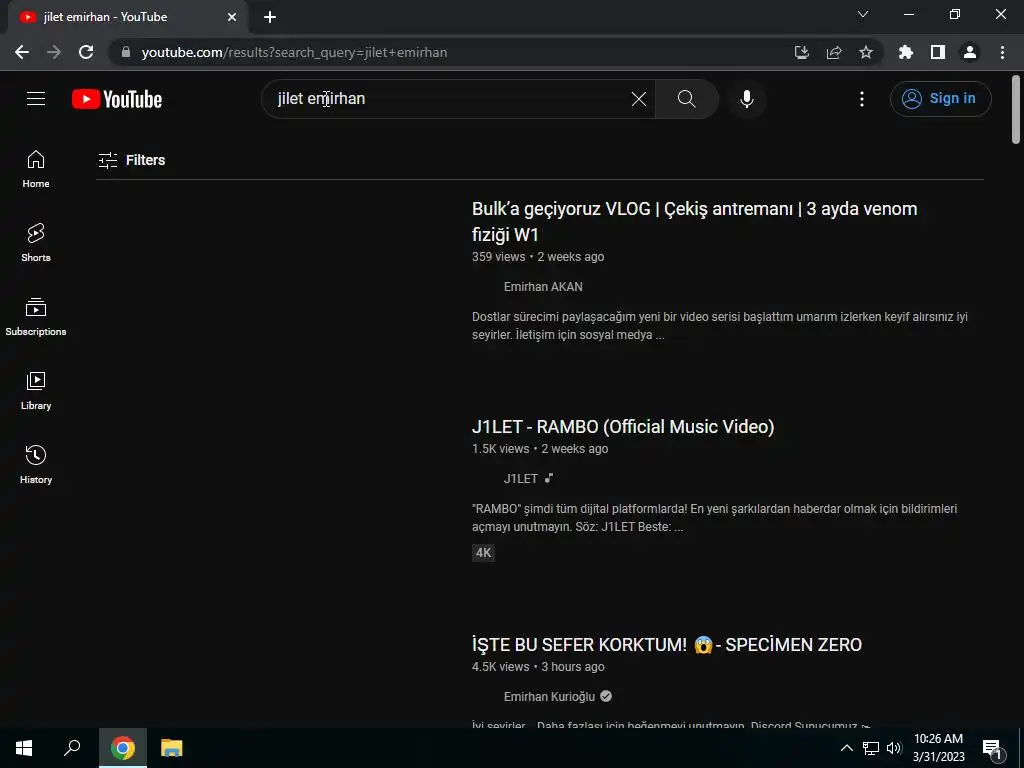This screenshot has height=768, width=1024.
Task: Go to the YouTube logo homepage
Action: pos(117,99)
